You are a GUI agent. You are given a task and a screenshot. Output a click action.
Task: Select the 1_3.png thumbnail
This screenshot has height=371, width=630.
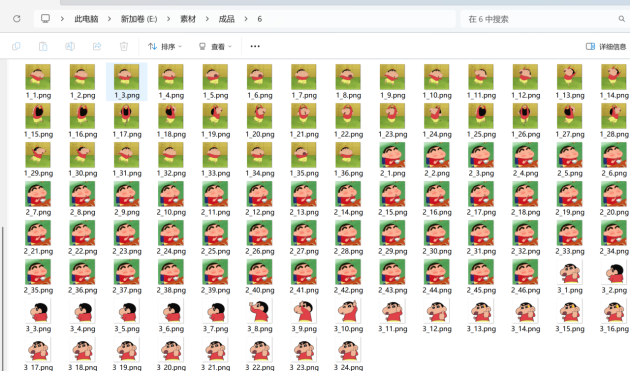click(x=127, y=82)
